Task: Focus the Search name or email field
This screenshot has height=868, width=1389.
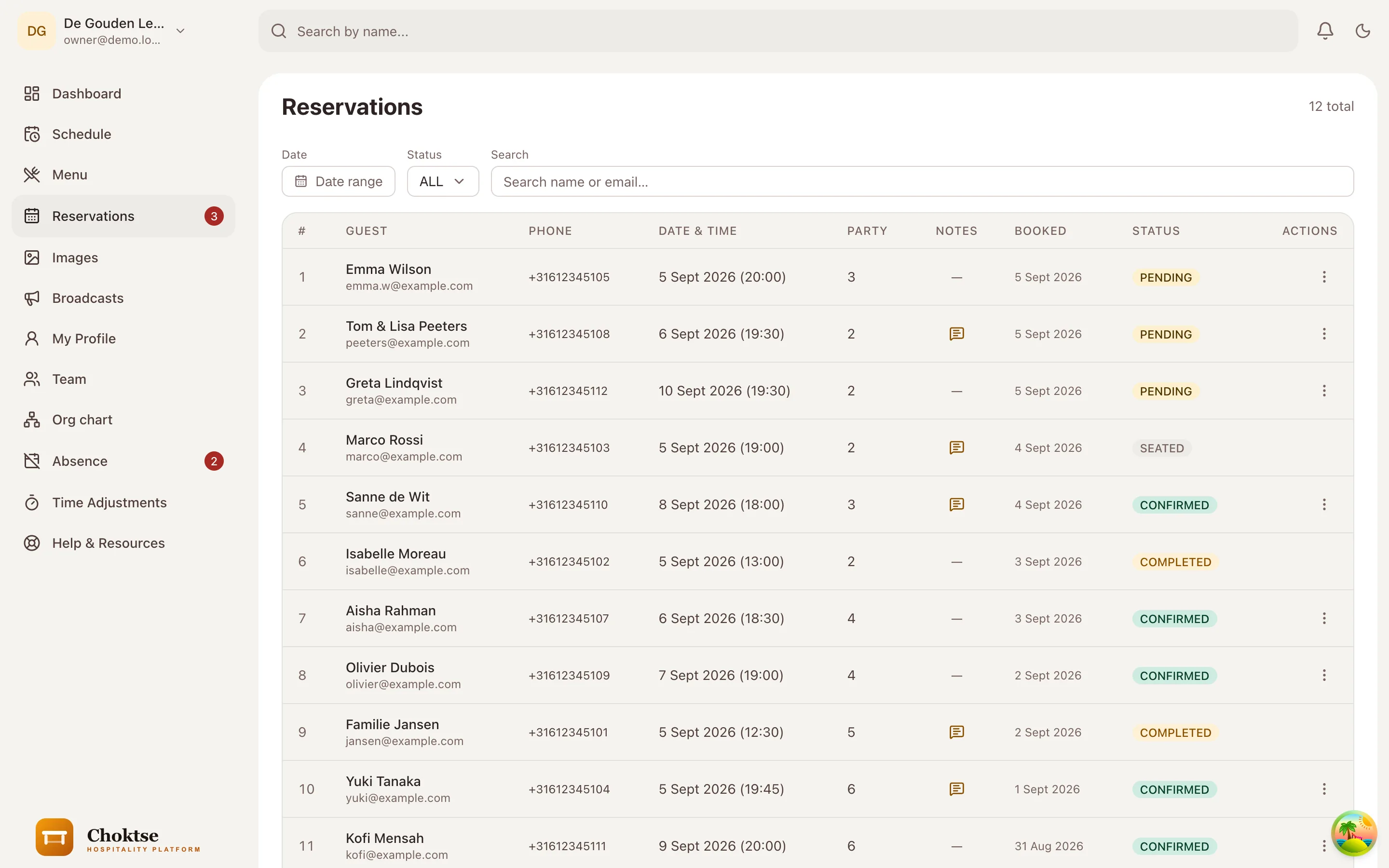Action: (922, 181)
